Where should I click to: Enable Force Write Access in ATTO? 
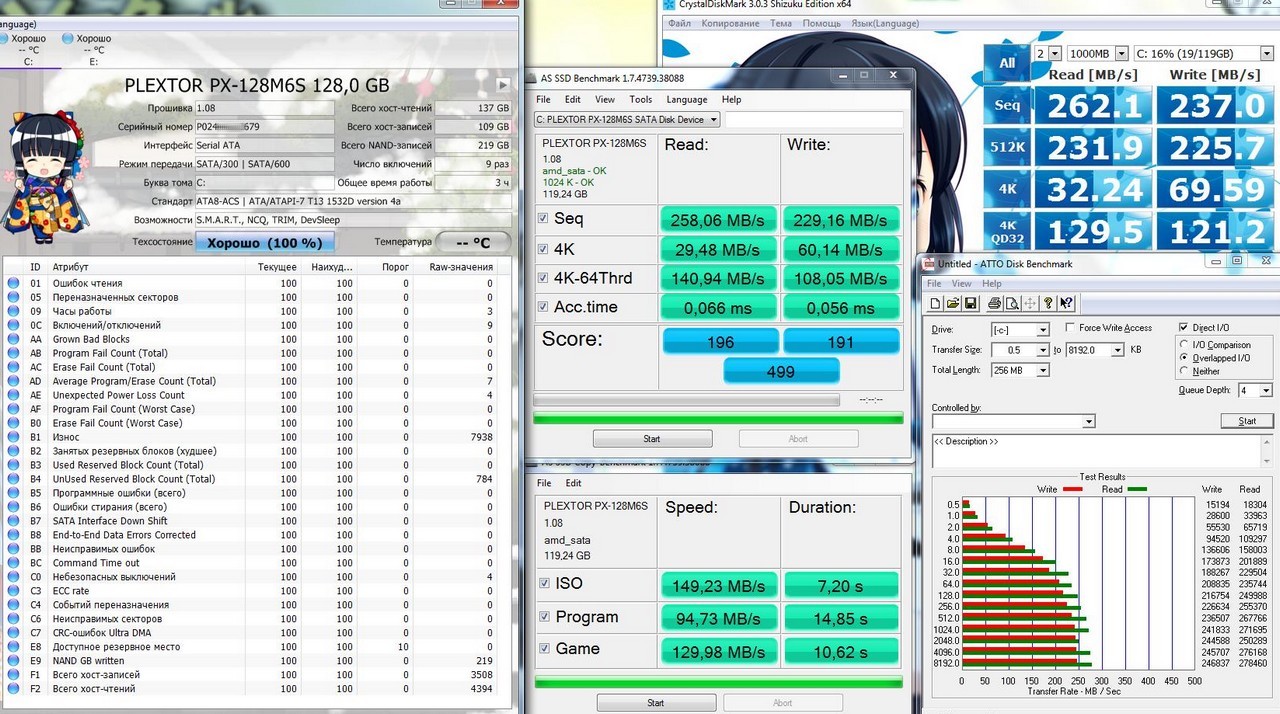click(x=1070, y=328)
